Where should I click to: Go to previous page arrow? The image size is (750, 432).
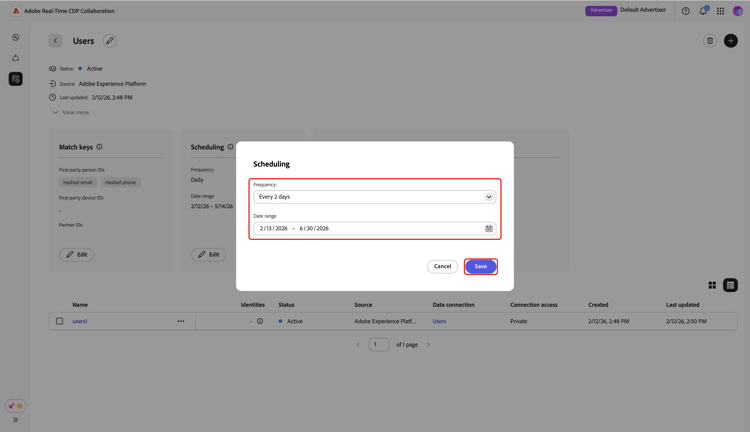358,344
